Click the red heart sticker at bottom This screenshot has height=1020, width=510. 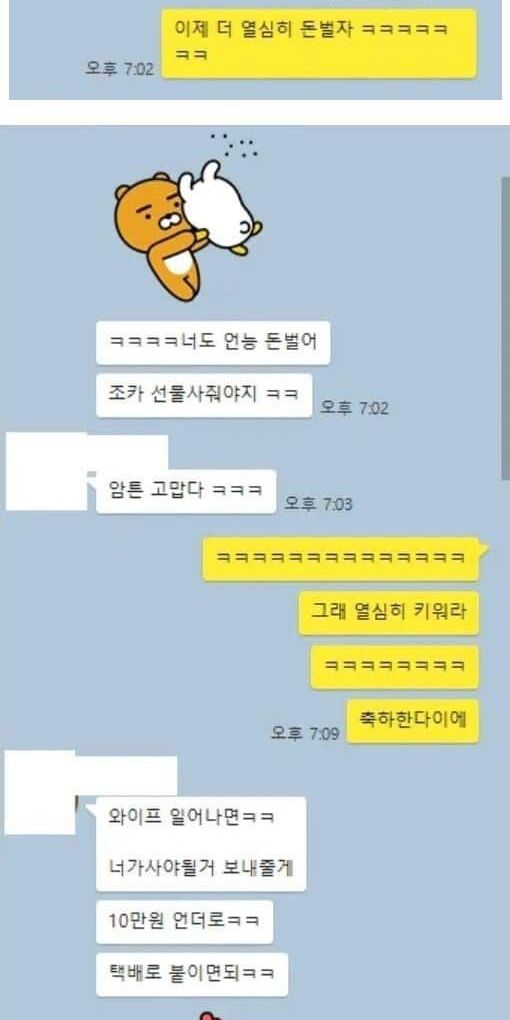tap(207, 1015)
